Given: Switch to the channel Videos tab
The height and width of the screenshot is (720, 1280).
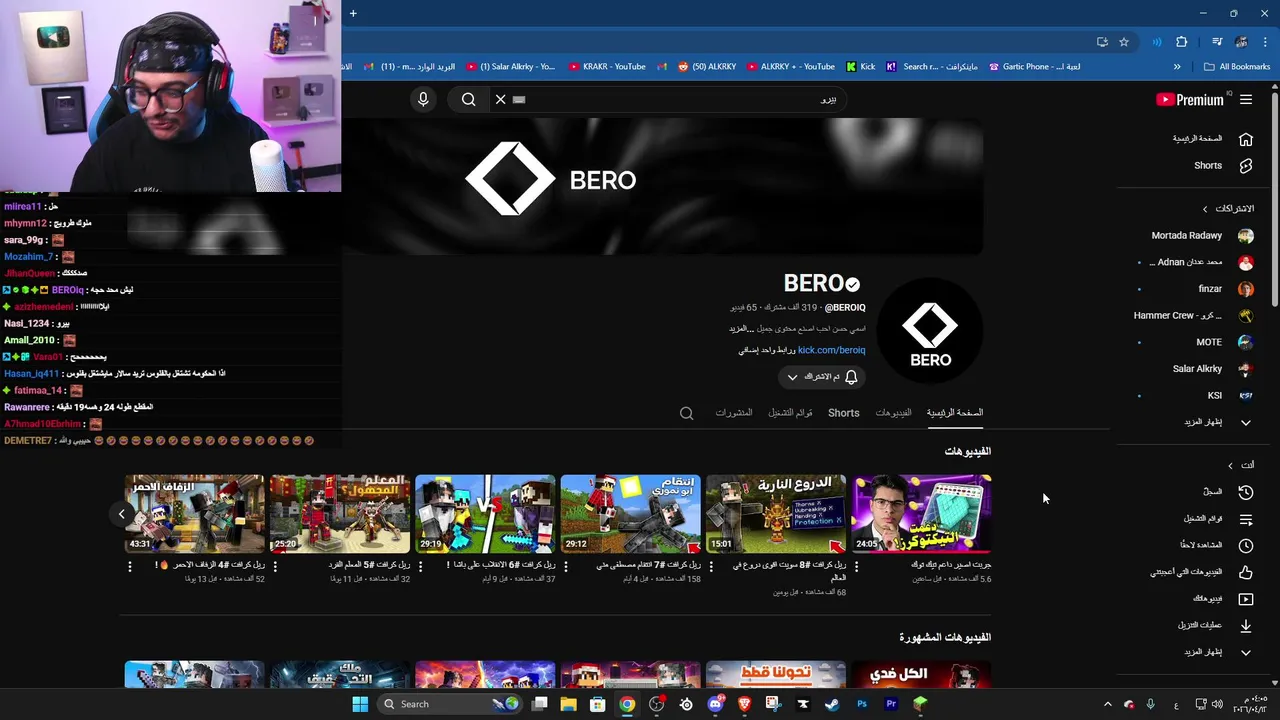Looking at the screenshot, I should pos(893,412).
